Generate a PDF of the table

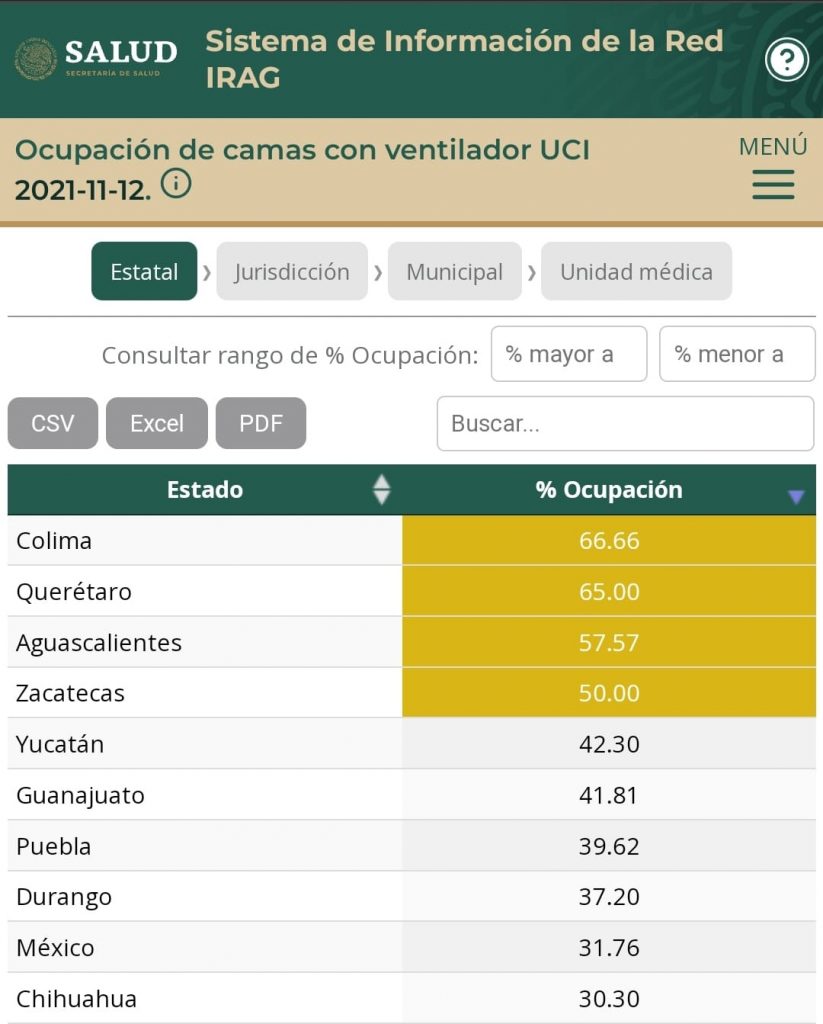coord(261,423)
